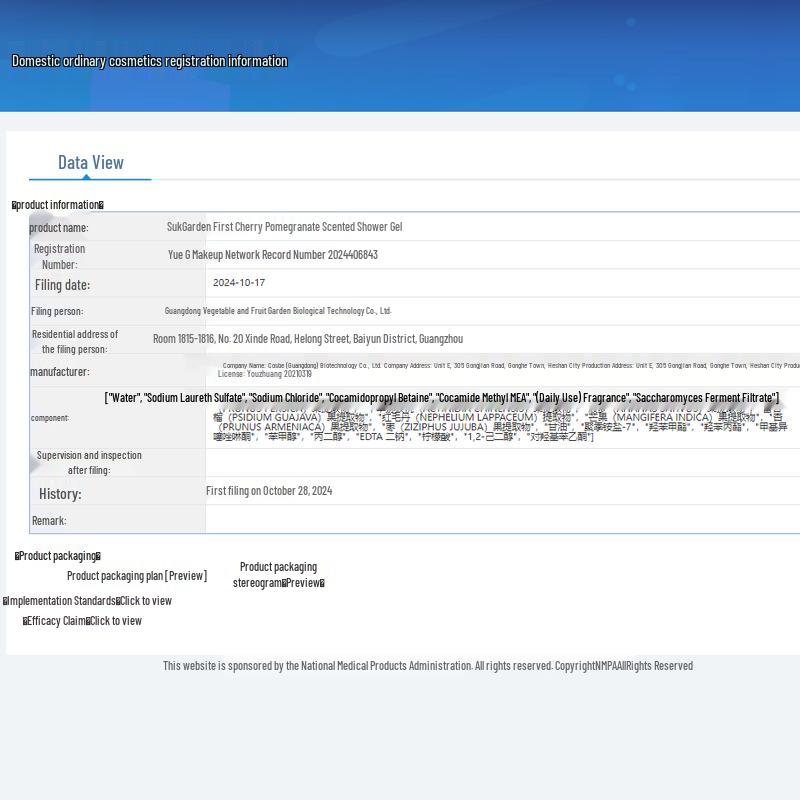Click the National Medical Products Administration footer text
The width and height of the screenshot is (800, 800).
pyautogui.click(x=427, y=666)
